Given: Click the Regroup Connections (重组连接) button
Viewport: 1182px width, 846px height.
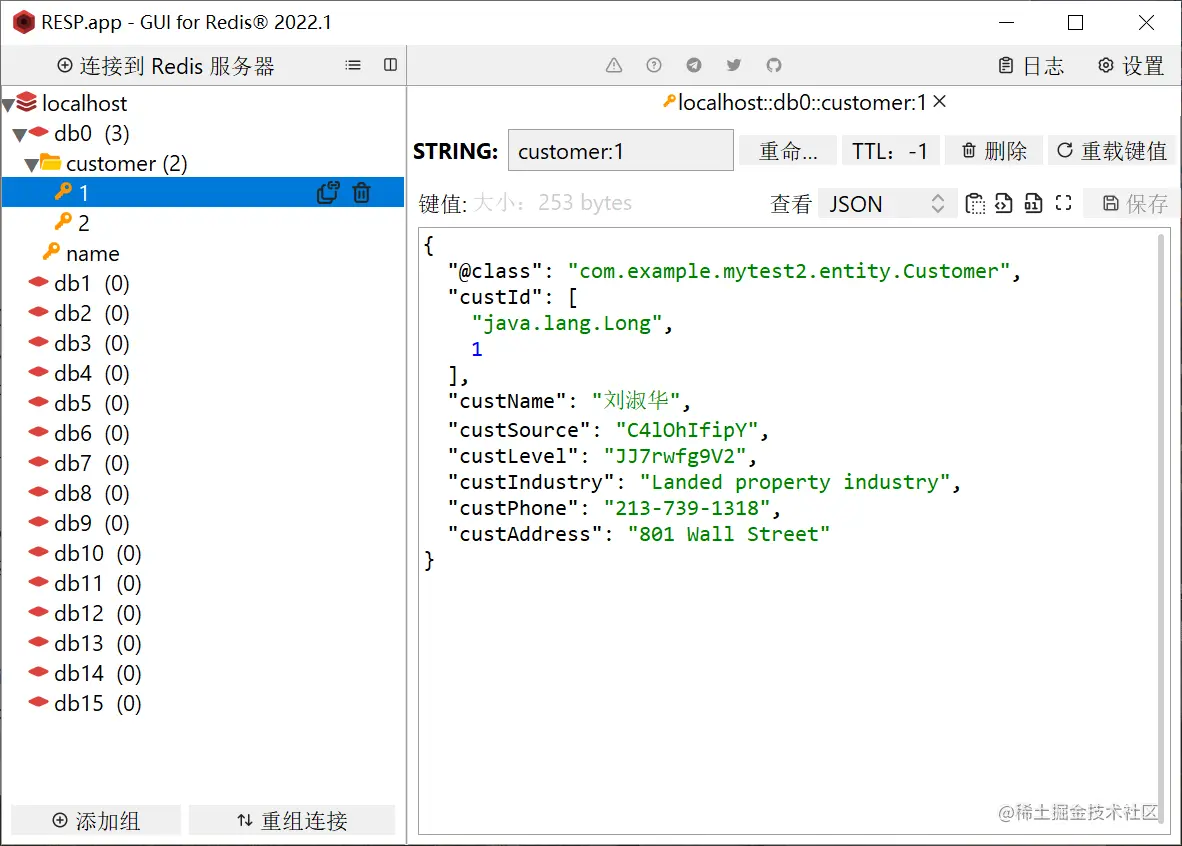Looking at the screenshot, I should point(292,820).
